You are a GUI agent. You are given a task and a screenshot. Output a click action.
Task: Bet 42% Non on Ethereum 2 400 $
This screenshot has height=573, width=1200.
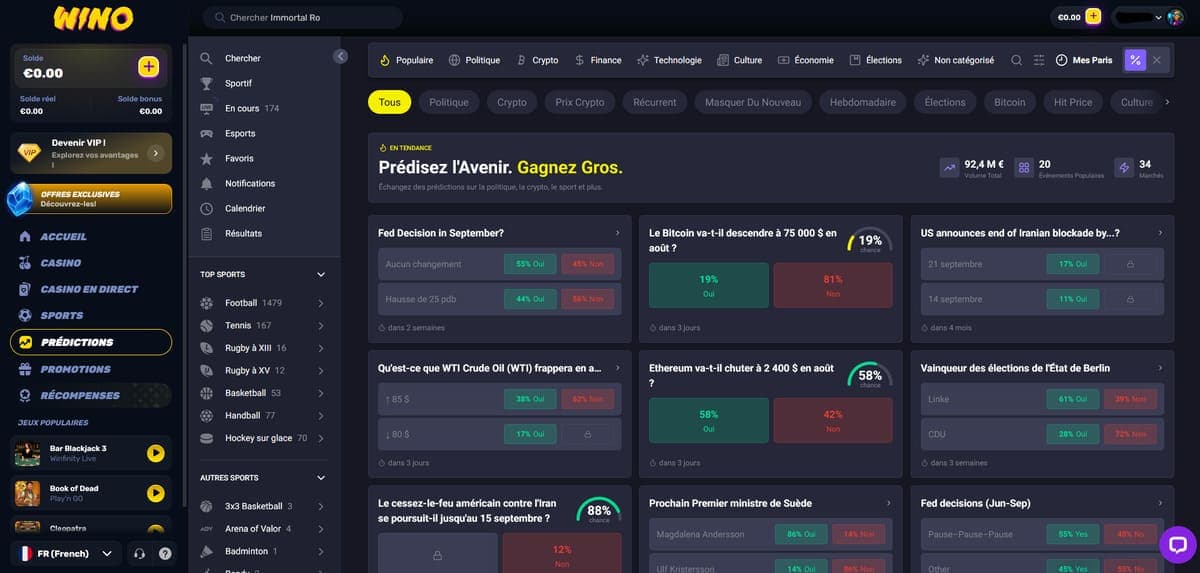coord(833,420)
